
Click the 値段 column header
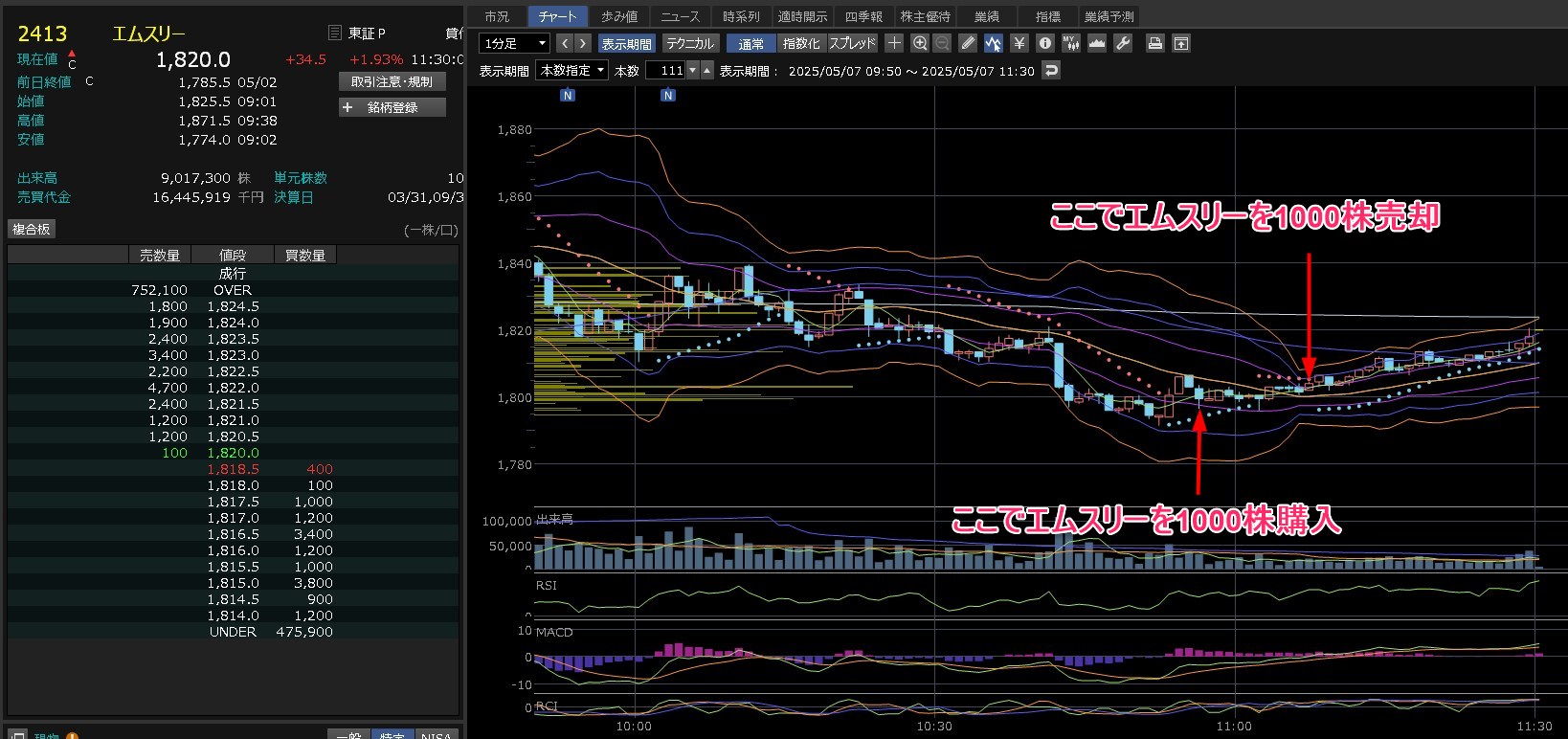click(x=233, y=256)
